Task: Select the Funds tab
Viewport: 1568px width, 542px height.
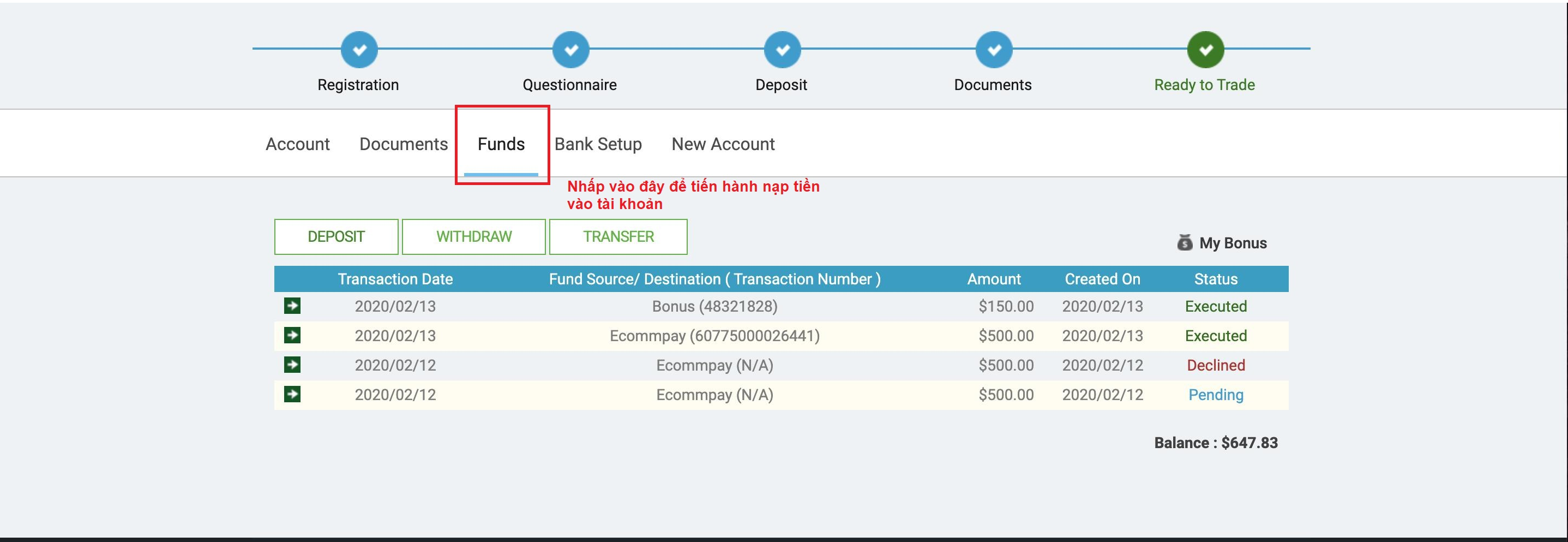Action: coord(501,144)
